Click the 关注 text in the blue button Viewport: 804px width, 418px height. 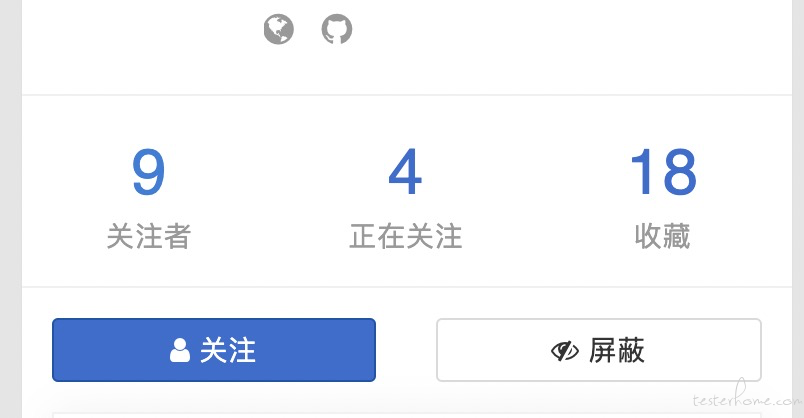[228, 350]
